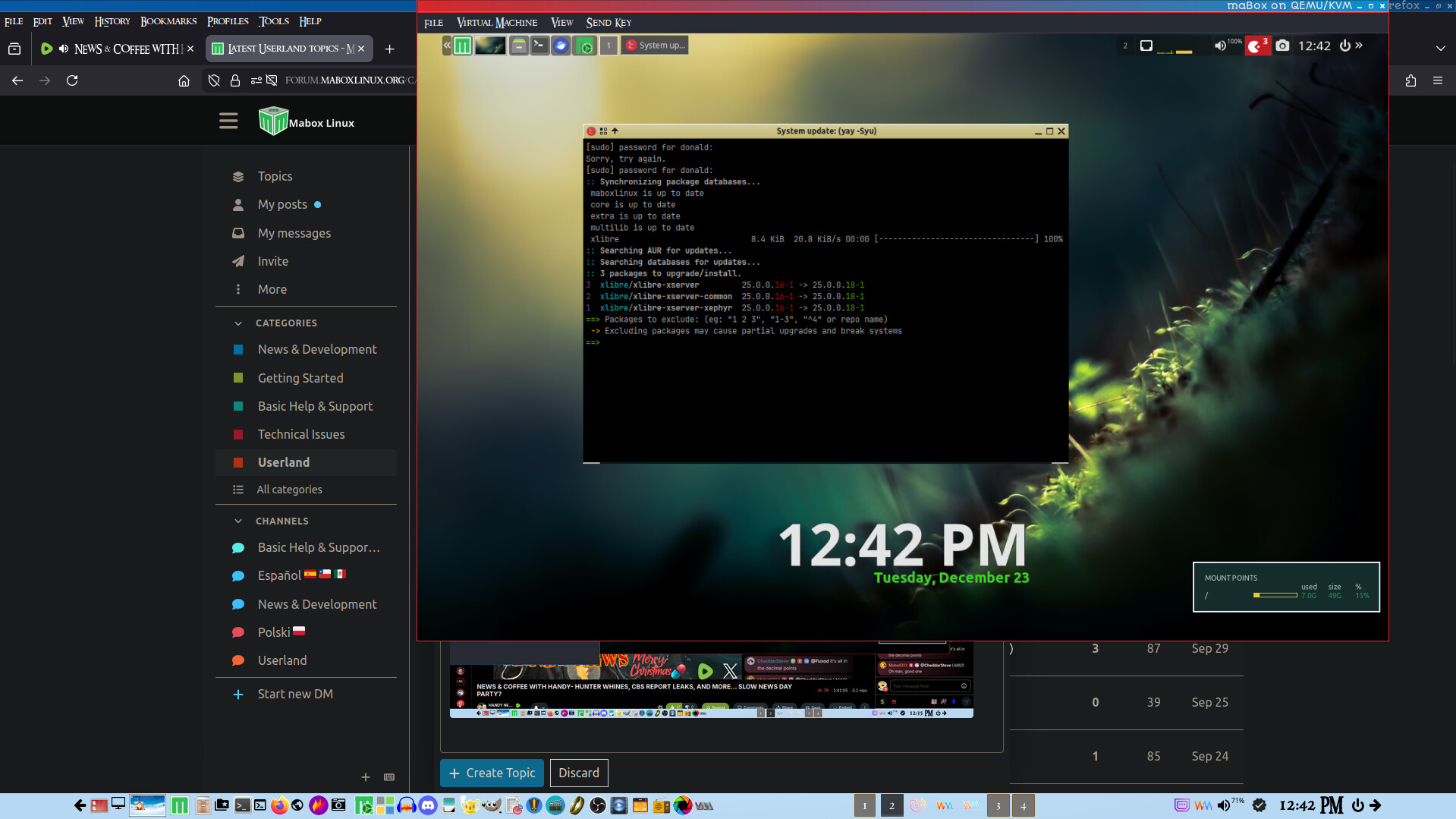Click the Mabox Linux logo
Screen dimensions: 1456x819
(272, 121)
